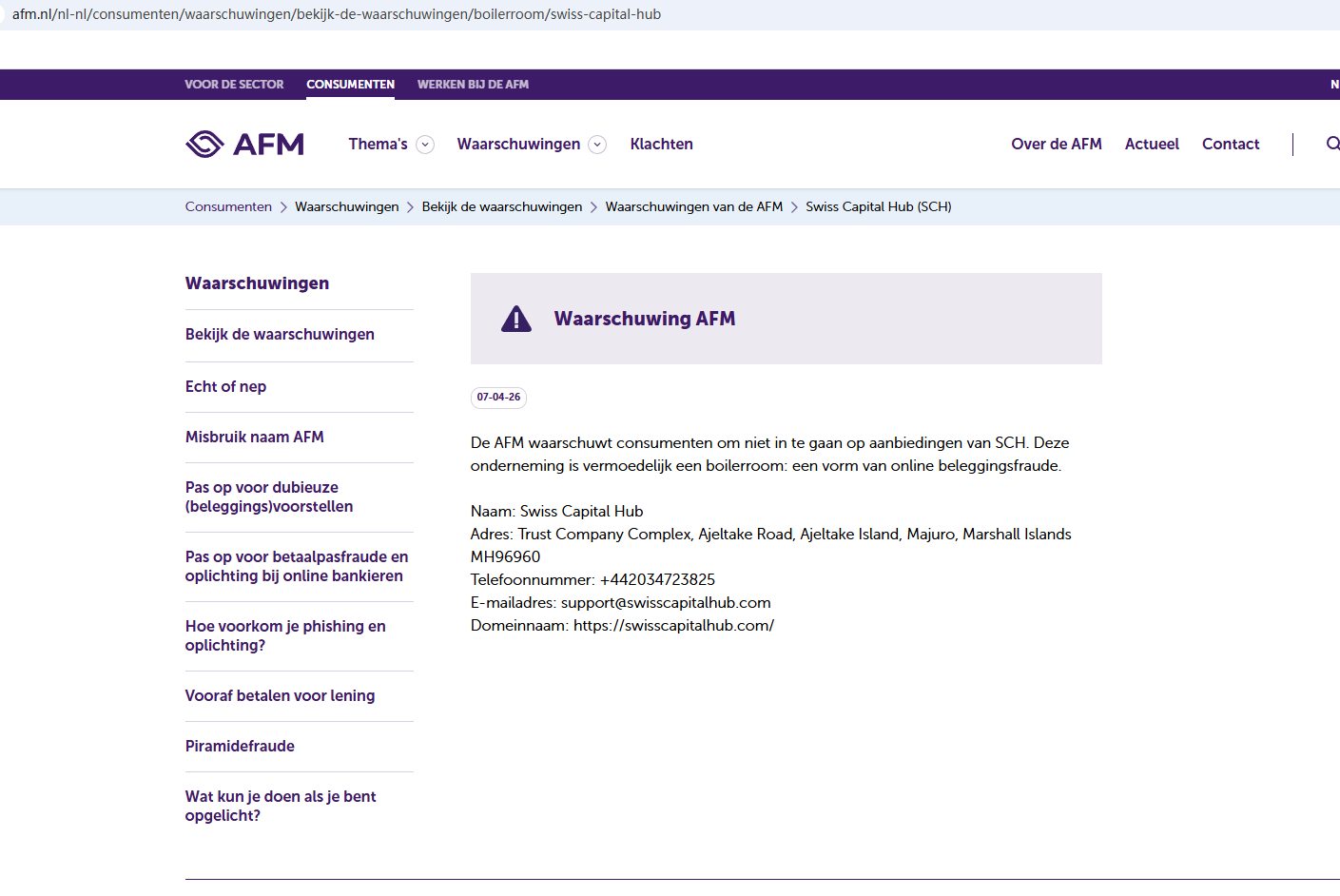This screenshot has height=896, width=1340.
Task: Click the browser address bar URL
Action: [x=336, y=14]
